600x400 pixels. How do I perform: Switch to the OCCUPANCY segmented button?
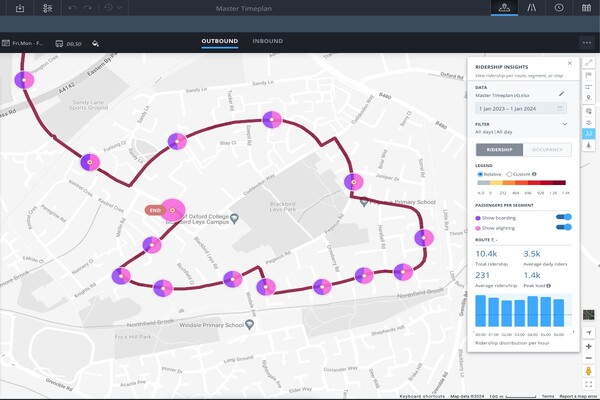click(547, 150)
